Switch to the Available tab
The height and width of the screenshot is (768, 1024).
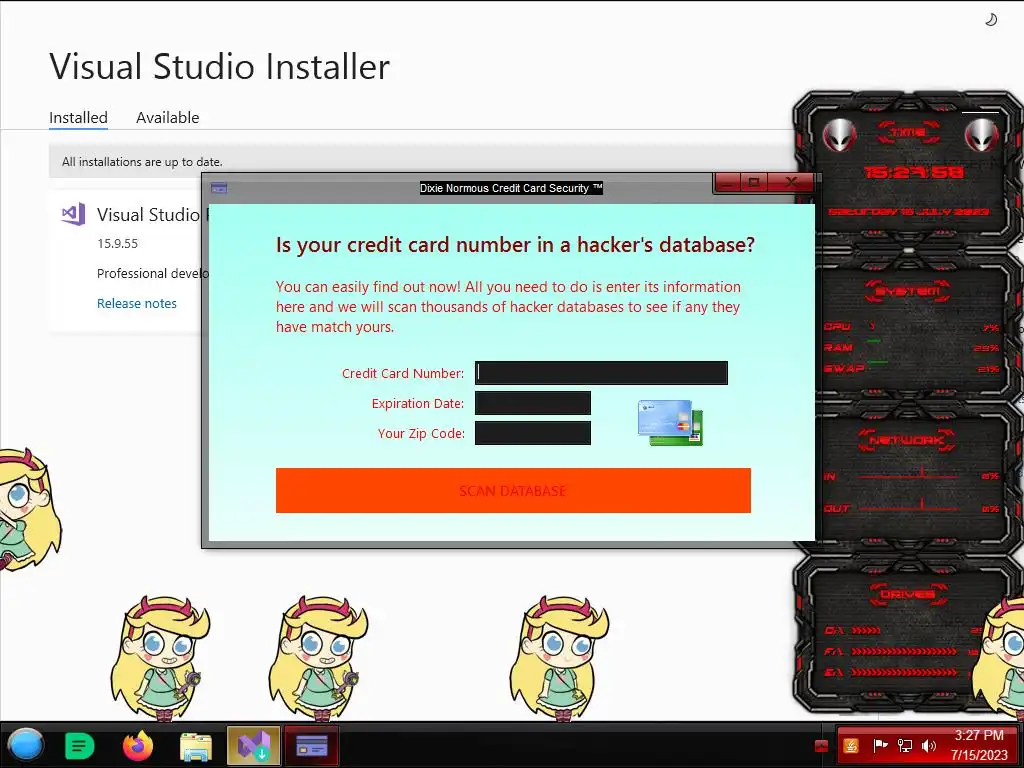(167, 118)
